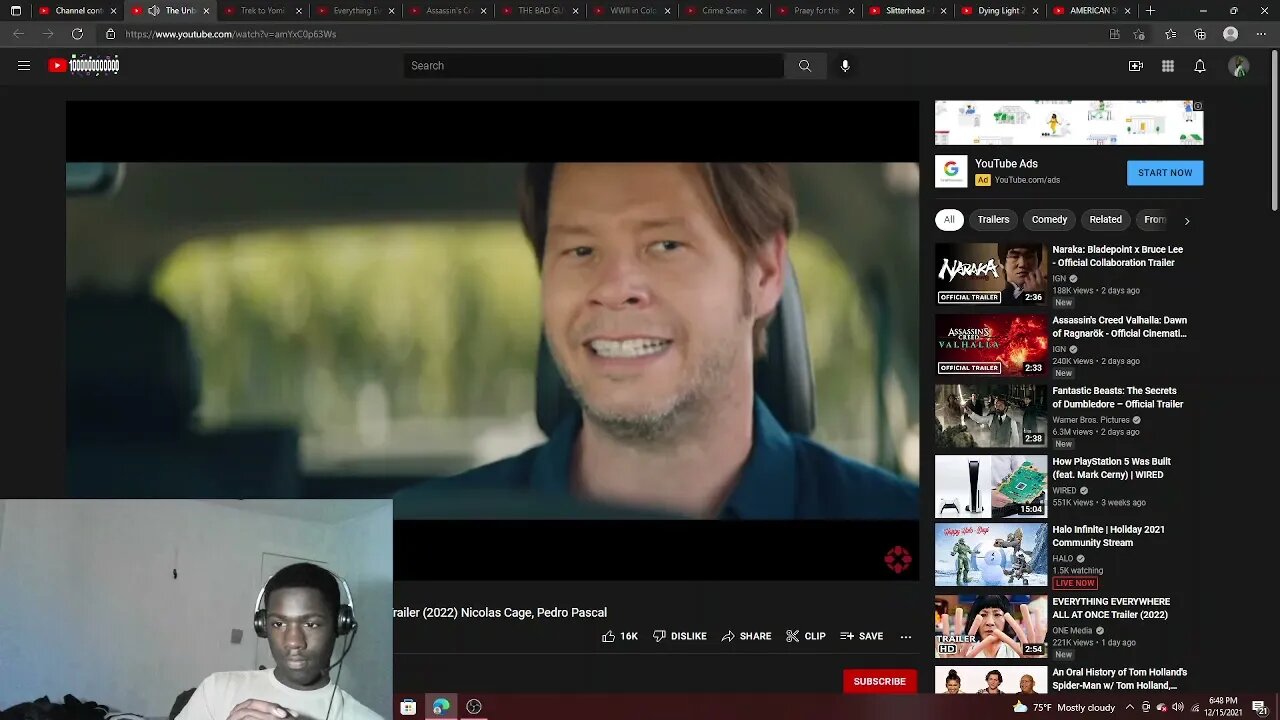Image resolution: width=1280 pixels, height=720 pixels.
Task: Close the Crime Scene tab
Action: pos(759,11)
